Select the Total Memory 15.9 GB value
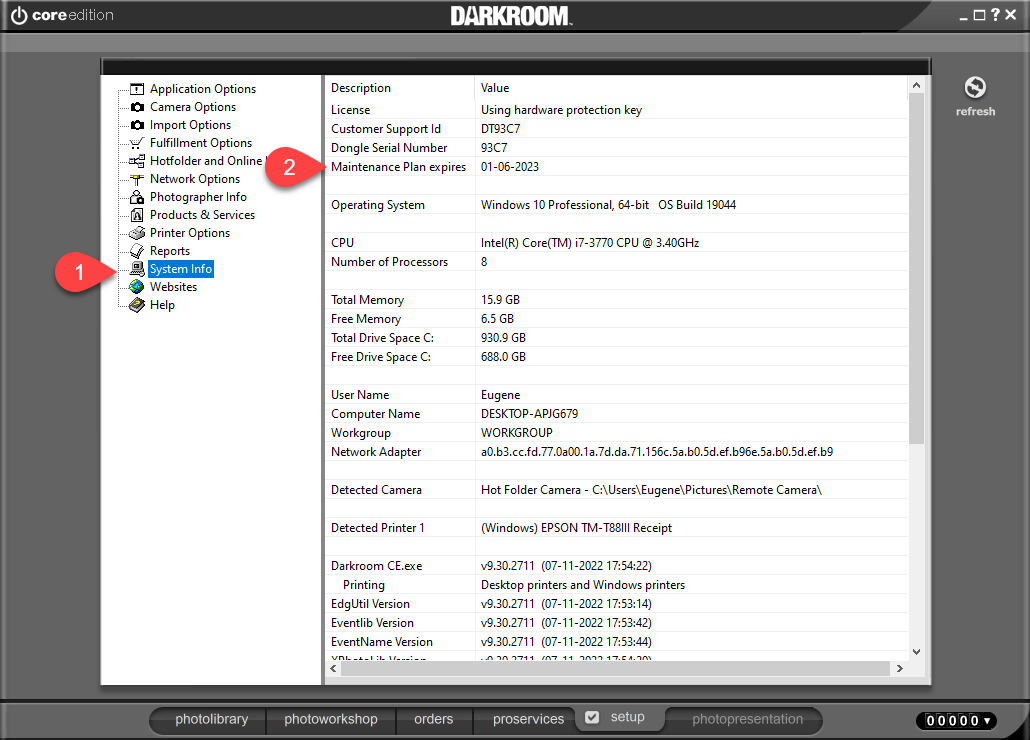The height and width of the screenshot is (740, 1030). 500,300
